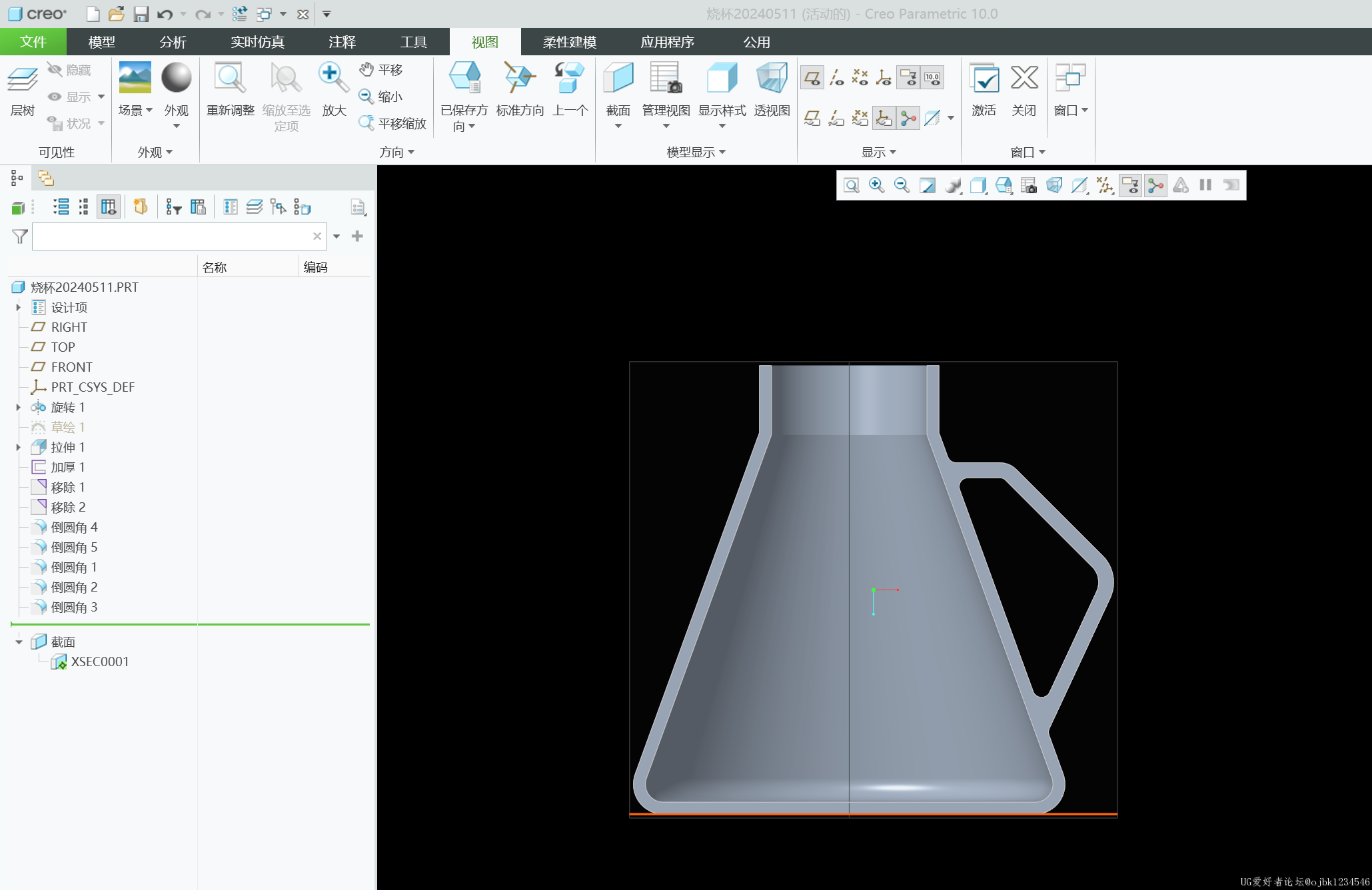Image resolution: width=1372 pixels, height=890 pixels.
Task: Toggle coordinate system display in ribbon
Action: (884, 78)
